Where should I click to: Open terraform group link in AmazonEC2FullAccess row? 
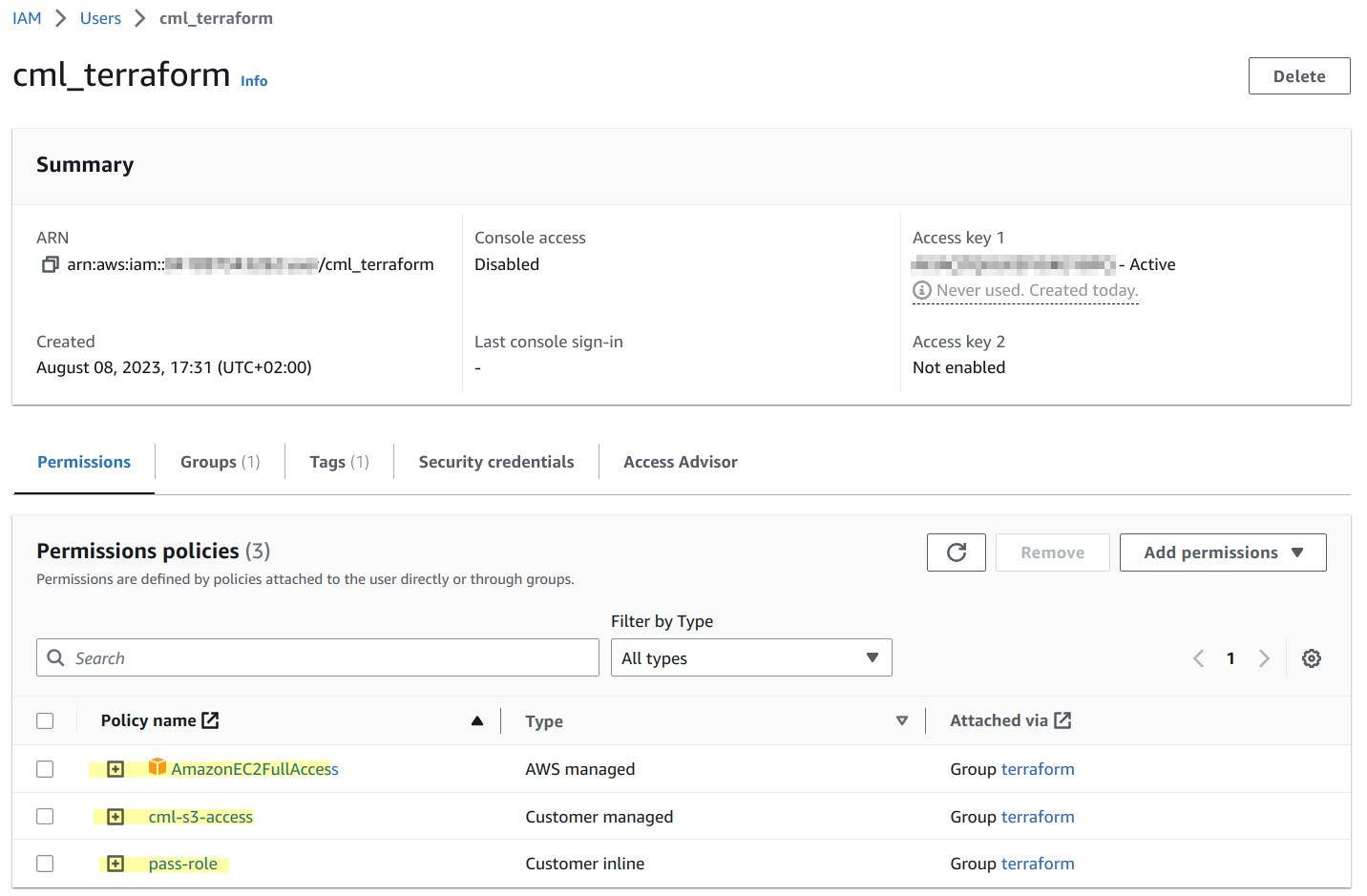pos(1038,769)
